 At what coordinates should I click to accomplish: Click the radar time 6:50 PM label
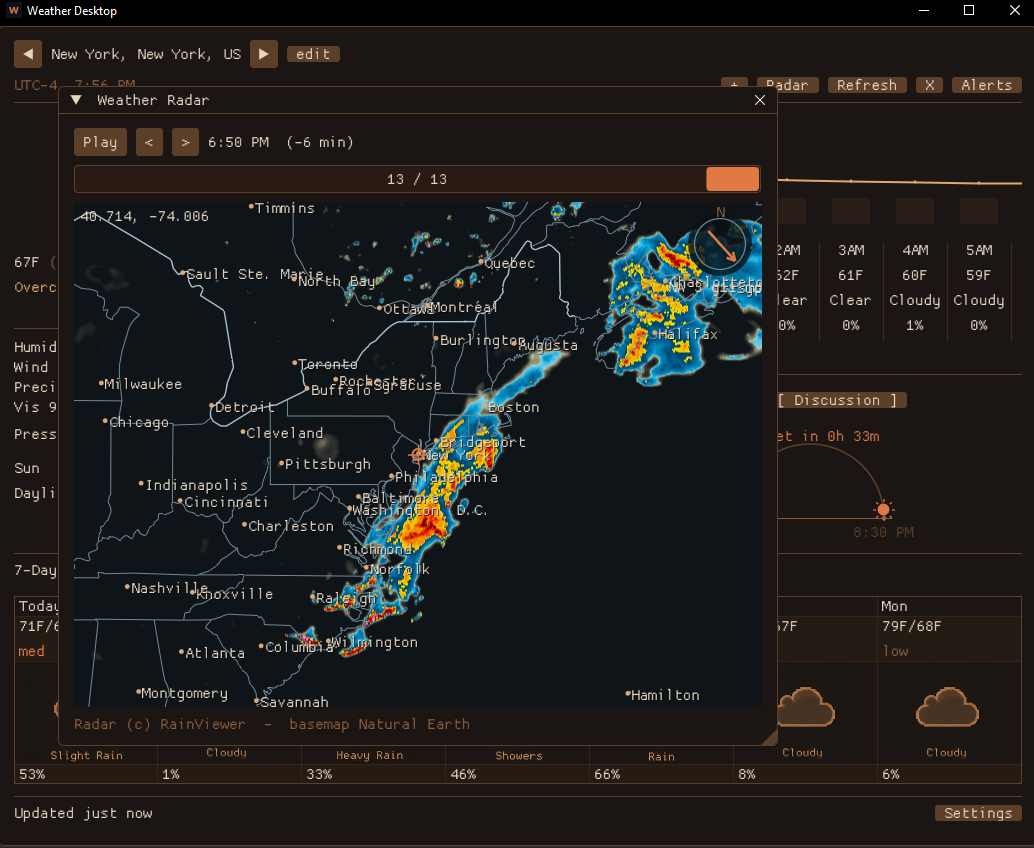click(x=238, y=142)
